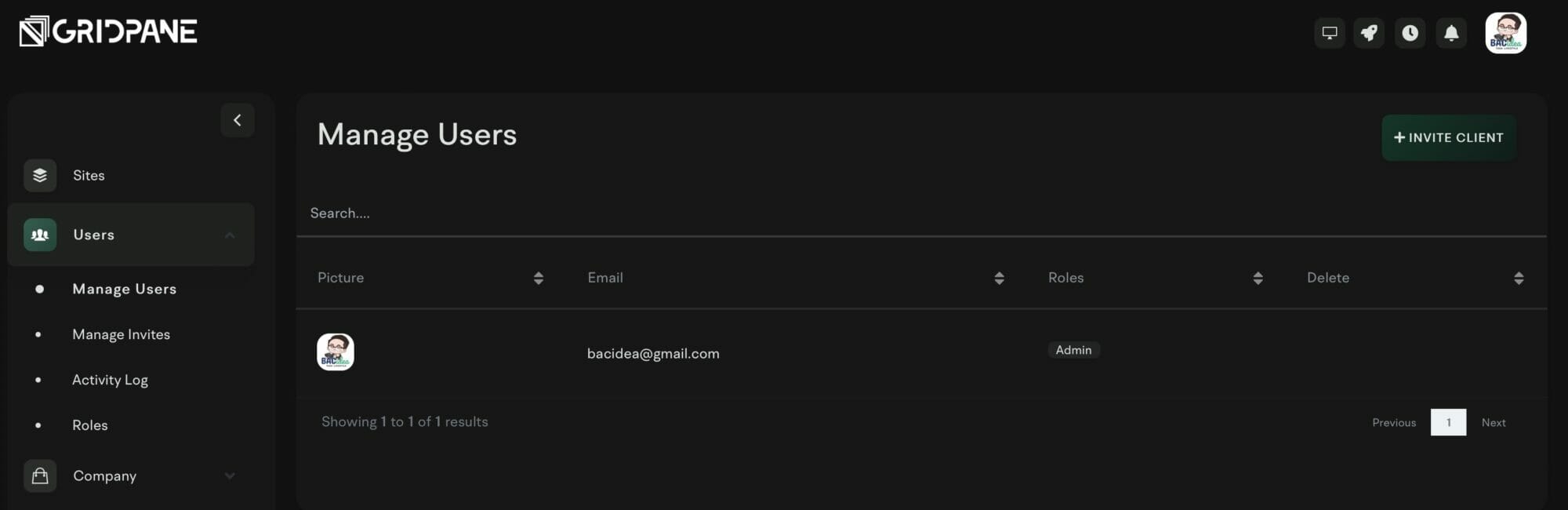Expand the Company menu chevron
The width and height of the screenshot is (1568, 510).
pyautogui.click(x=230, y=475)
